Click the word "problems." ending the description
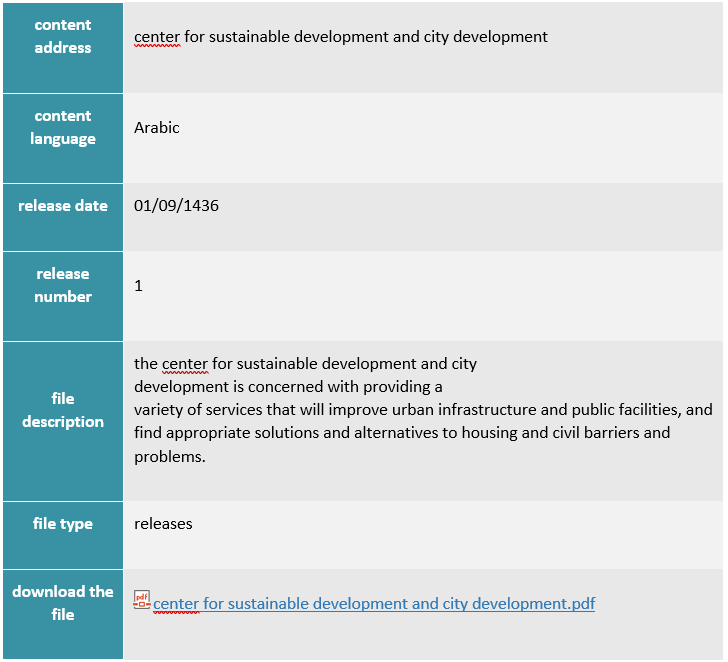The image size is (728, 662). click(x=169, y=457)
